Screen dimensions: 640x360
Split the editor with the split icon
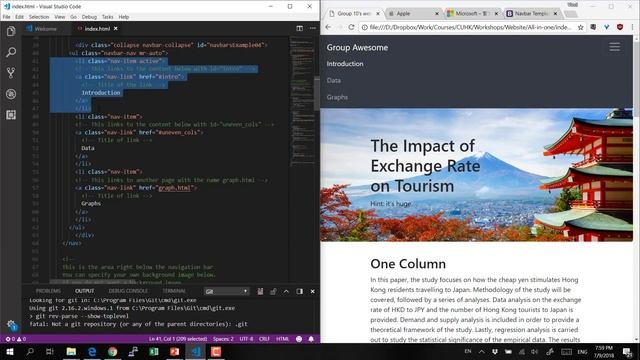300,28
